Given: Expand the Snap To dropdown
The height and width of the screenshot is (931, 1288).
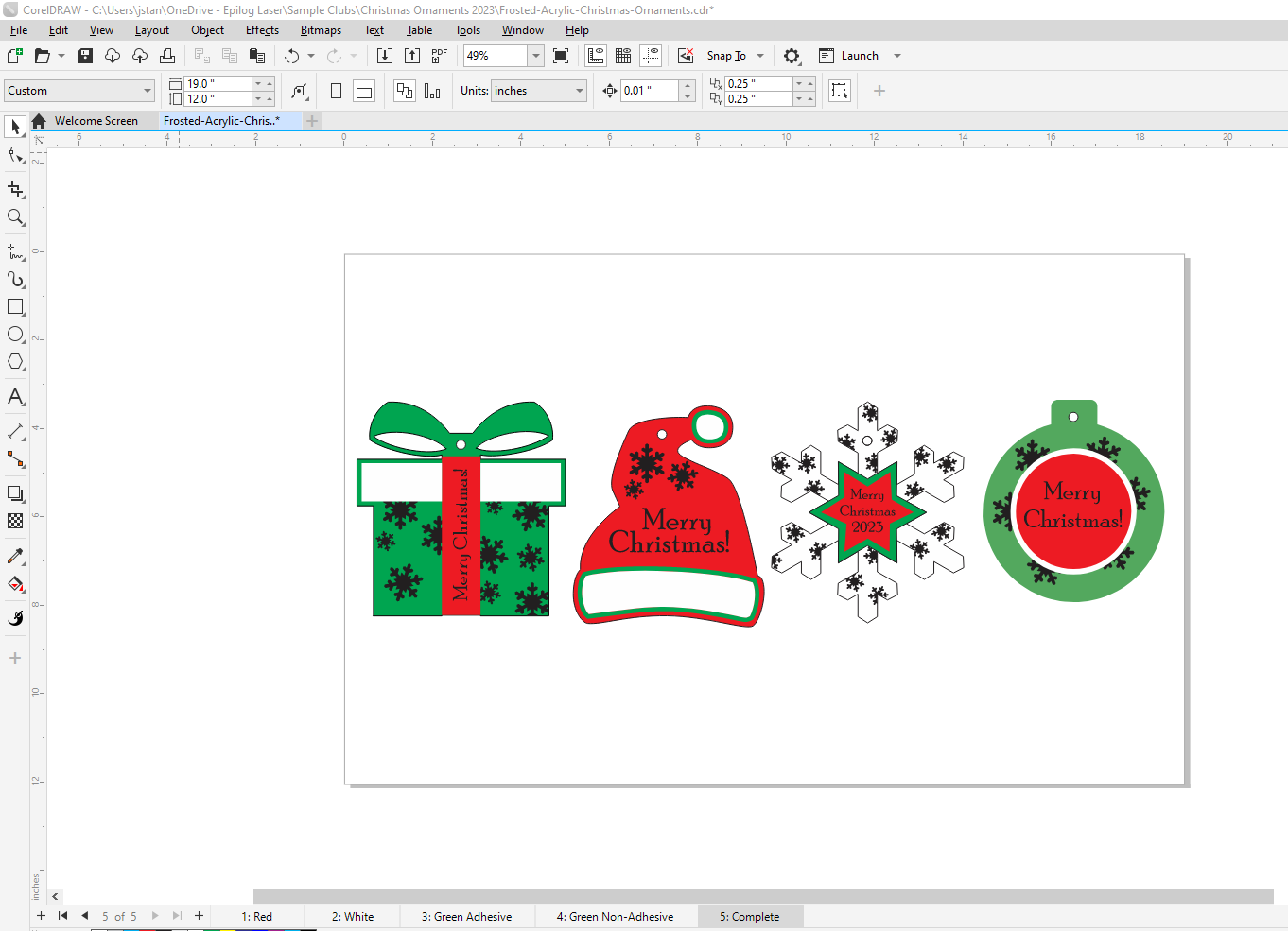Looking at the screenshot, I should (760, 56).
